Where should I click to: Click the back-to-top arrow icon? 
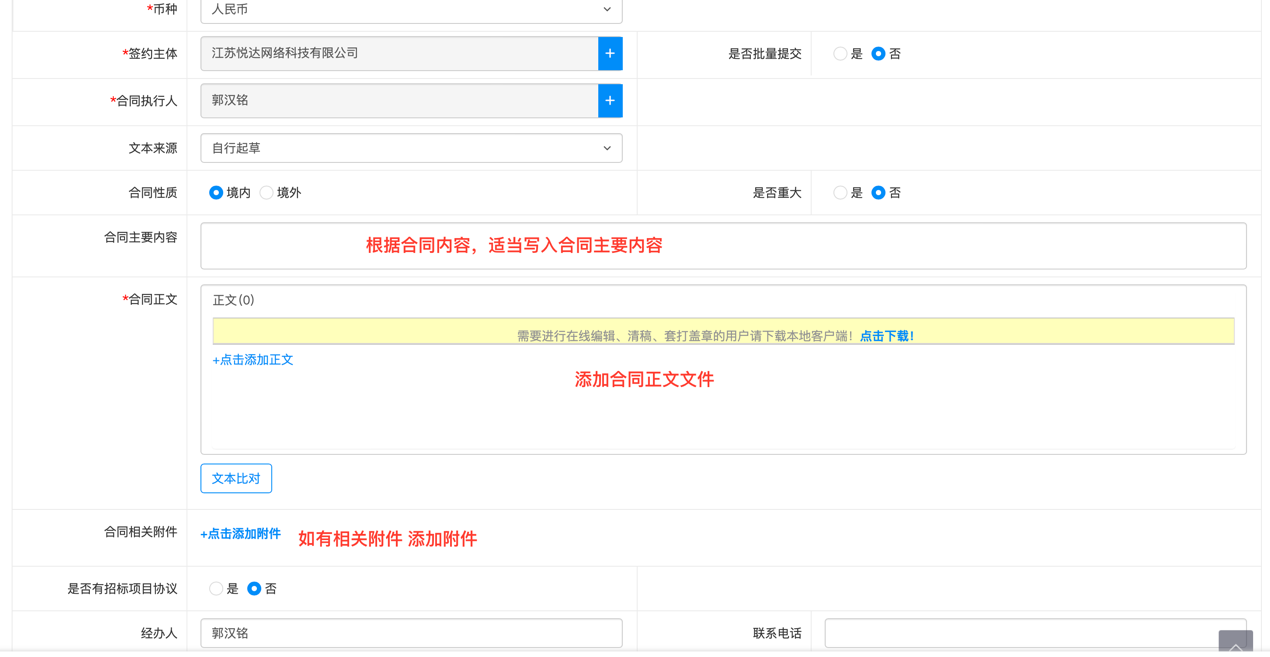(x=1235, y=644)
